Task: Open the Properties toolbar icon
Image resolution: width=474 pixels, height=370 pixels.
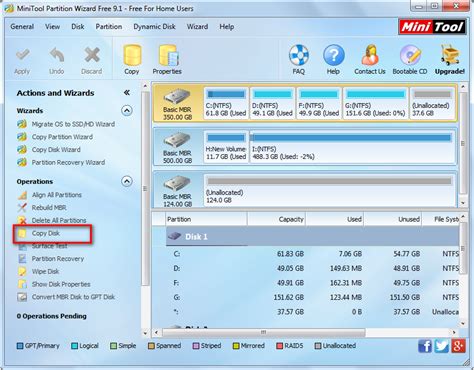Action: [x=168, y=55]
